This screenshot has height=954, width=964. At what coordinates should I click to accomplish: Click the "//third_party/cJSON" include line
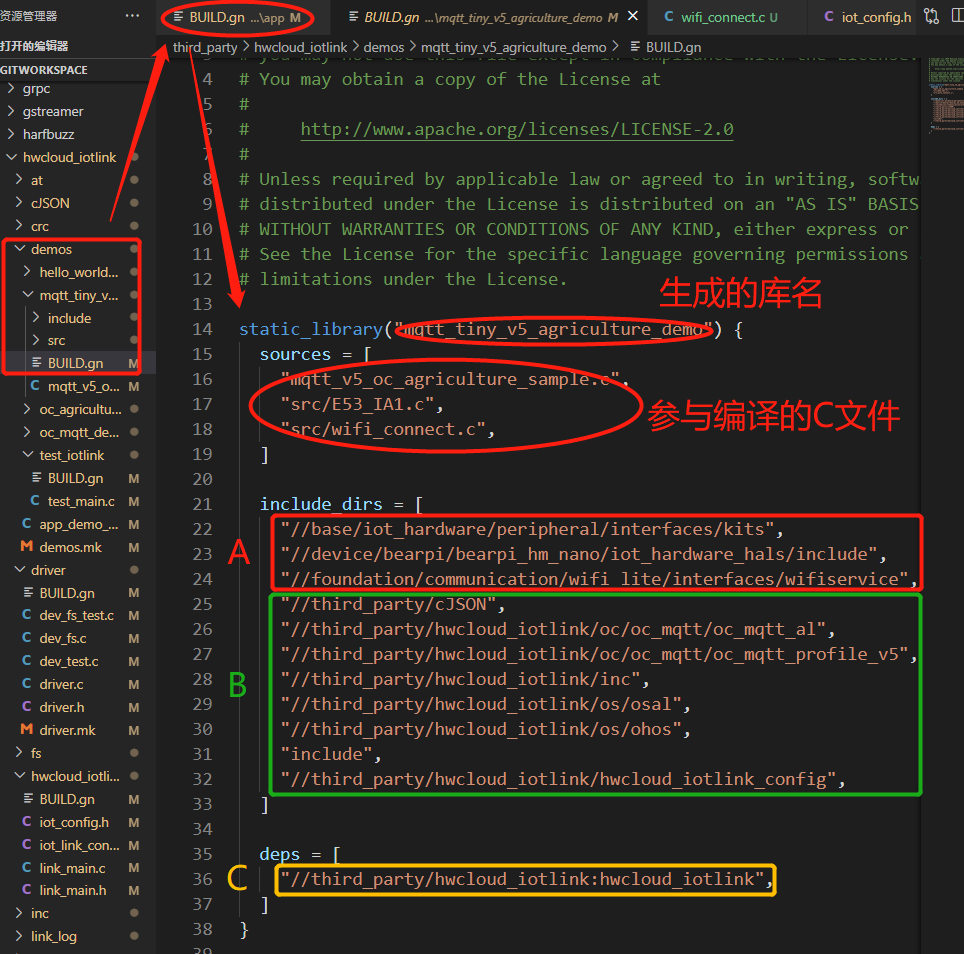pos(393,604)
